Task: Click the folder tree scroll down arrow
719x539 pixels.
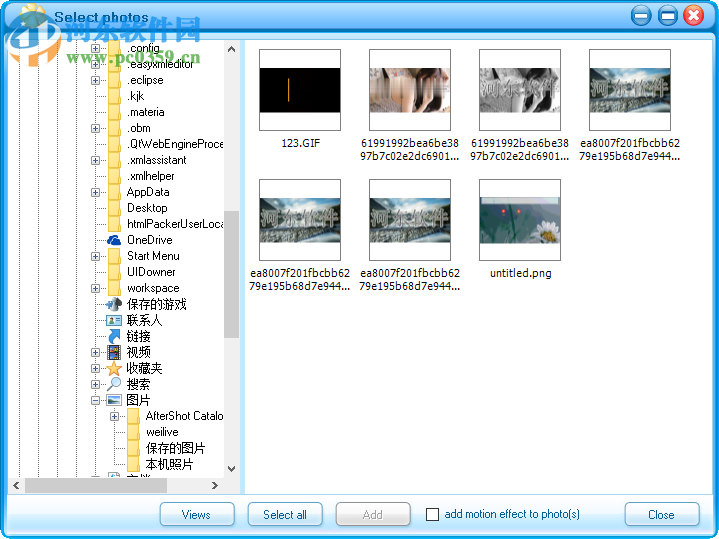Action: [232, 469]
